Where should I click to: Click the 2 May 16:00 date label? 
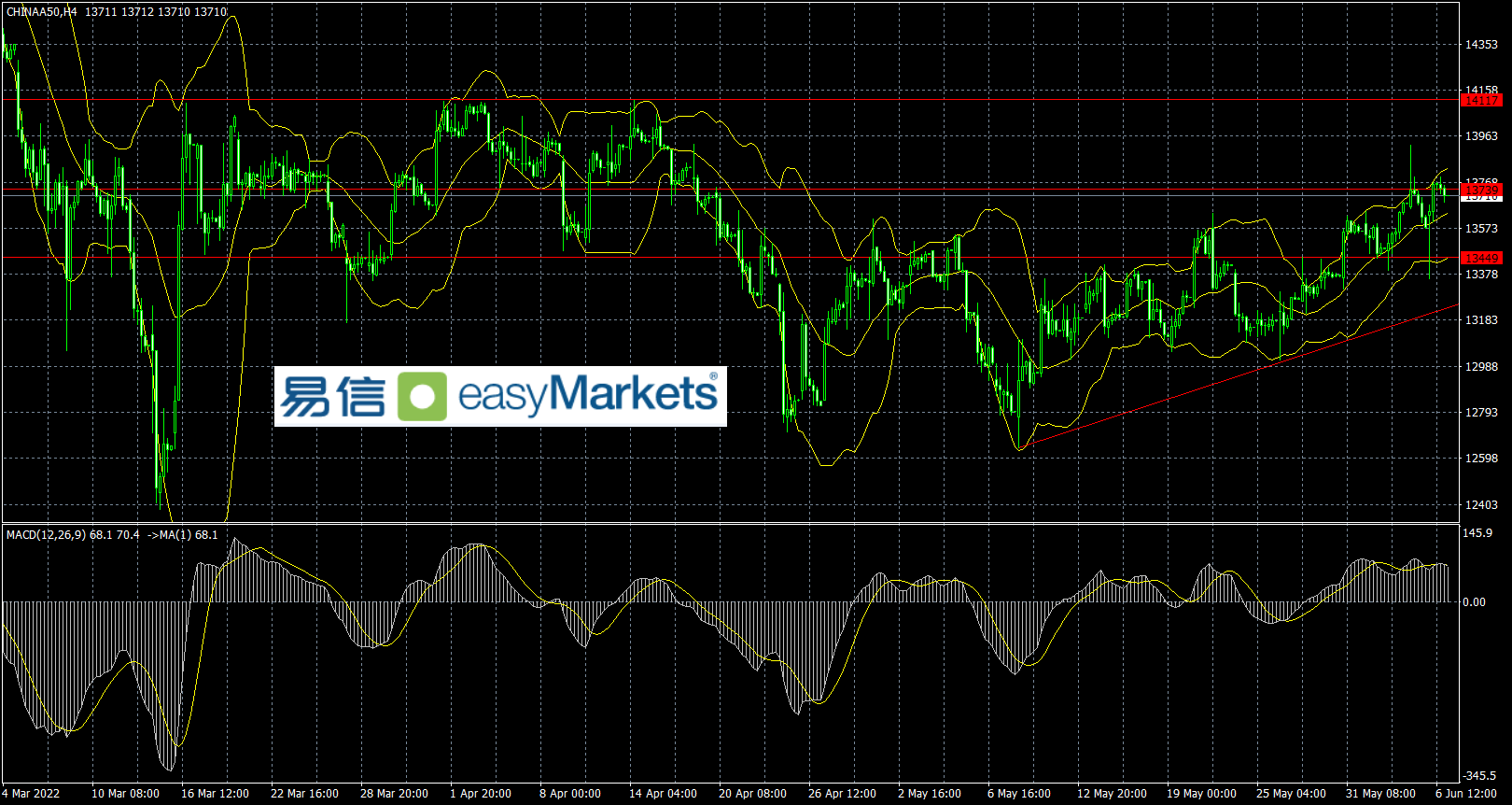point(930,794)
